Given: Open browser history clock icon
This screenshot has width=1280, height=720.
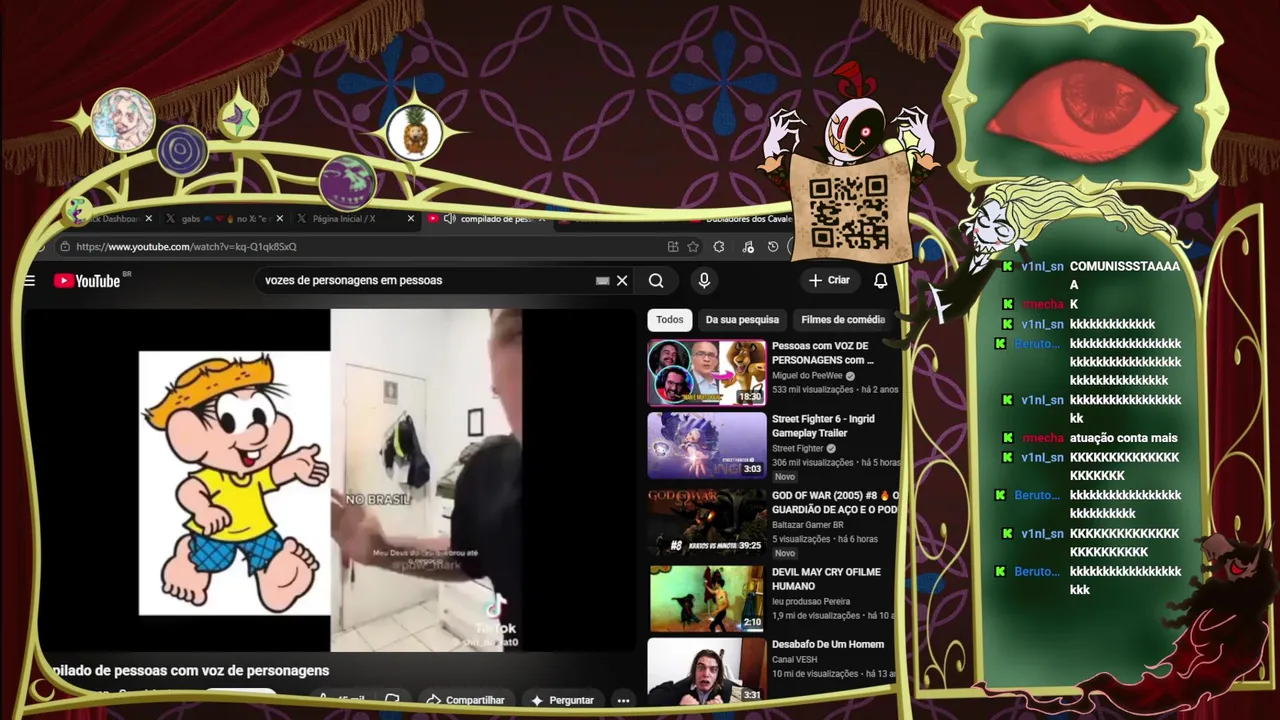Looking at the screenshot, I should pyautogui.click(x=773, y=247).
